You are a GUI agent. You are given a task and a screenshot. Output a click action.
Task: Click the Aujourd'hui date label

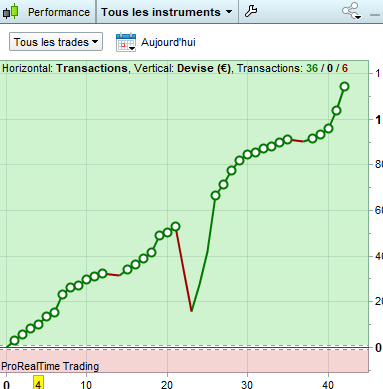(x=168, y=42)
